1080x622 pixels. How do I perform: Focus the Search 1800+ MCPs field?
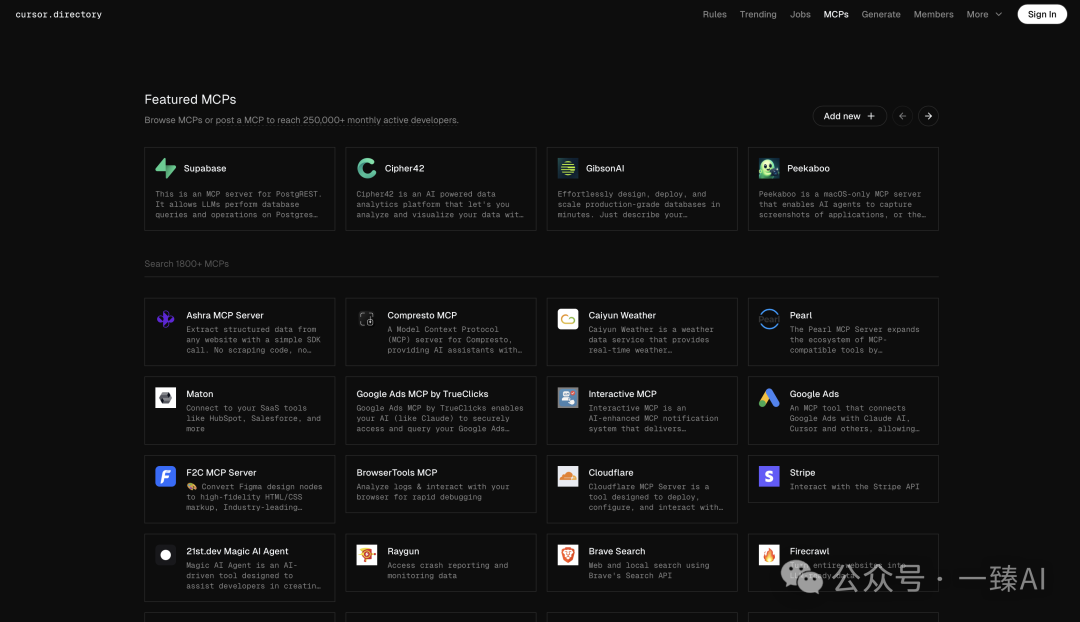point(541,264)
